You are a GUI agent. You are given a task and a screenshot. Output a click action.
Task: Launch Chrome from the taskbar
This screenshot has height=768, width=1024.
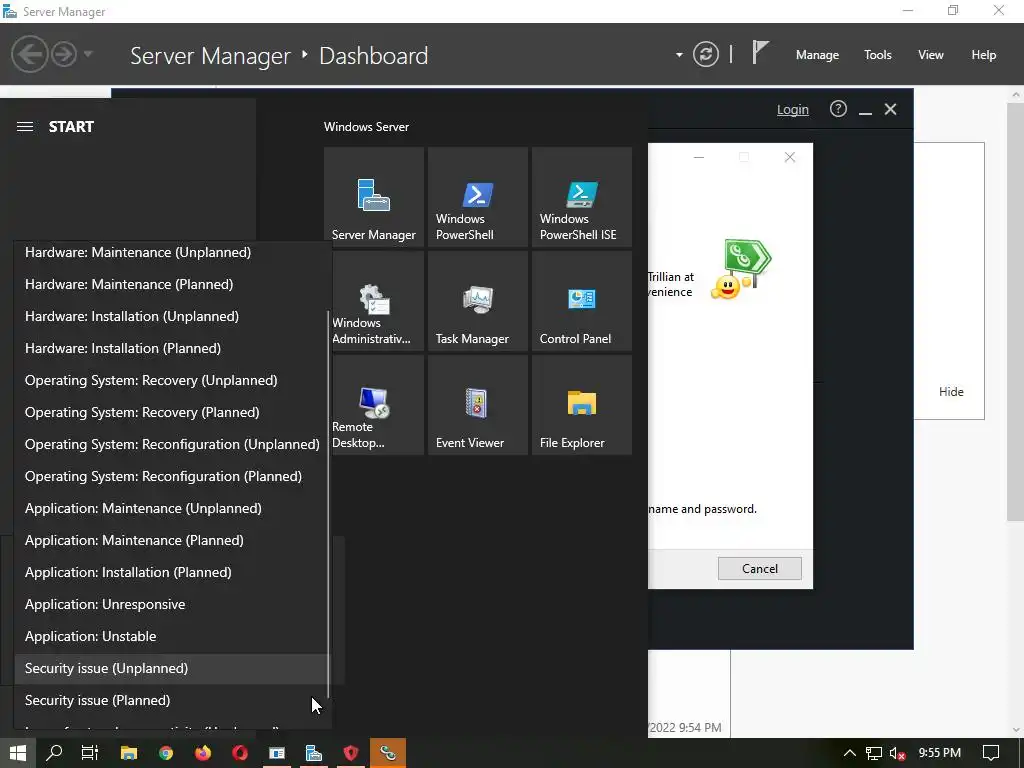[x=166, y=753]
